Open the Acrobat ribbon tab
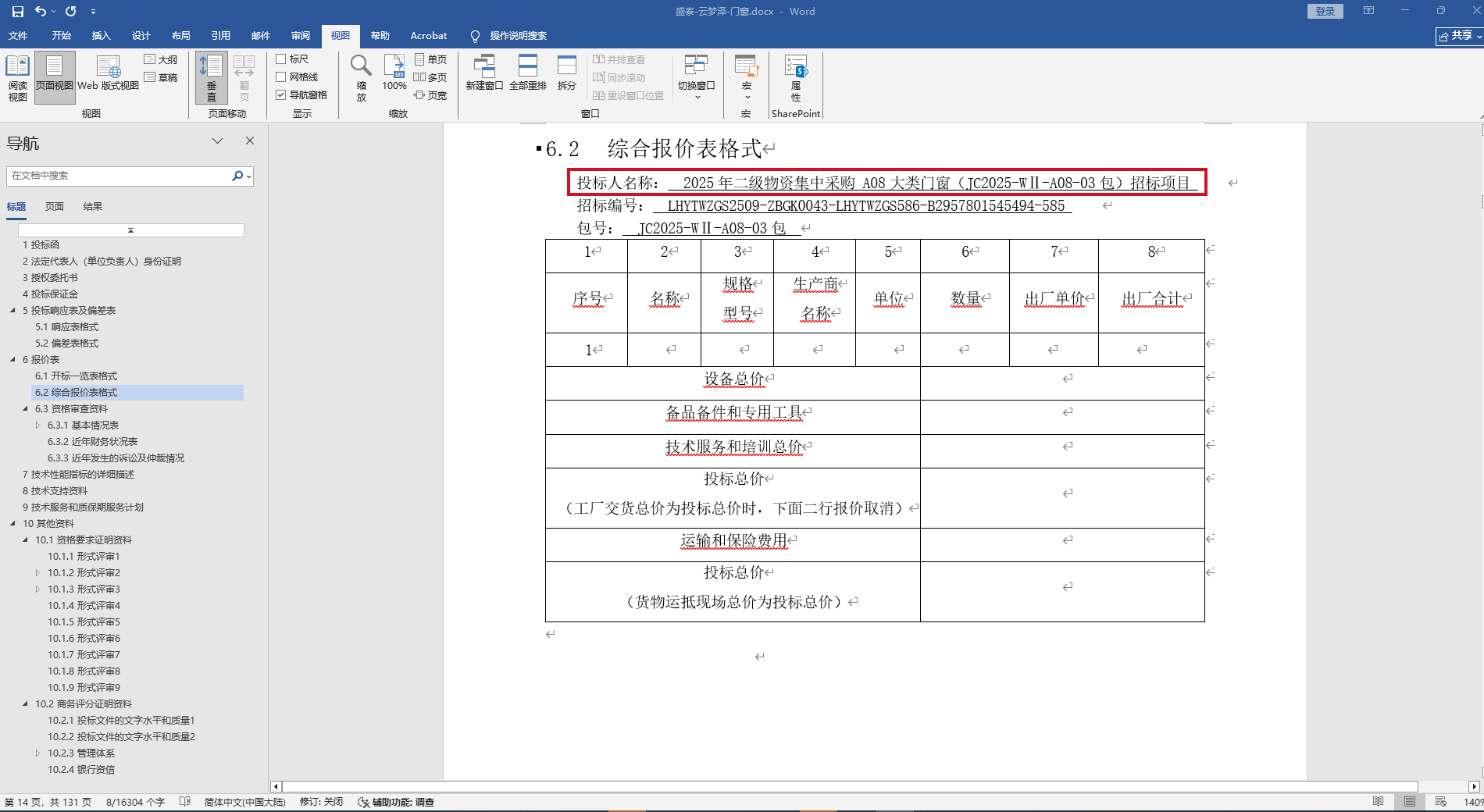The width and height of the screenshot is (1484, 812). (x=429, y=36)
